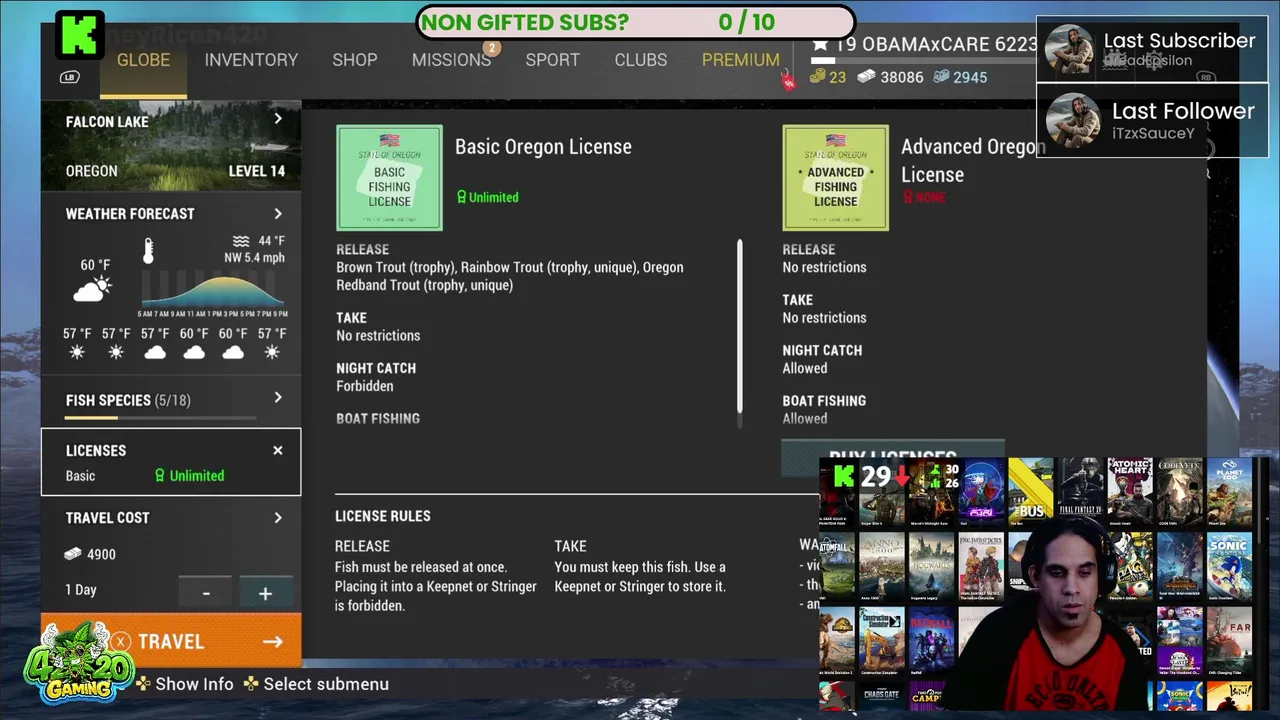Click the LB bumper icon under Kick logo
The image size is (1280, 720).
(x=69, y=77)
